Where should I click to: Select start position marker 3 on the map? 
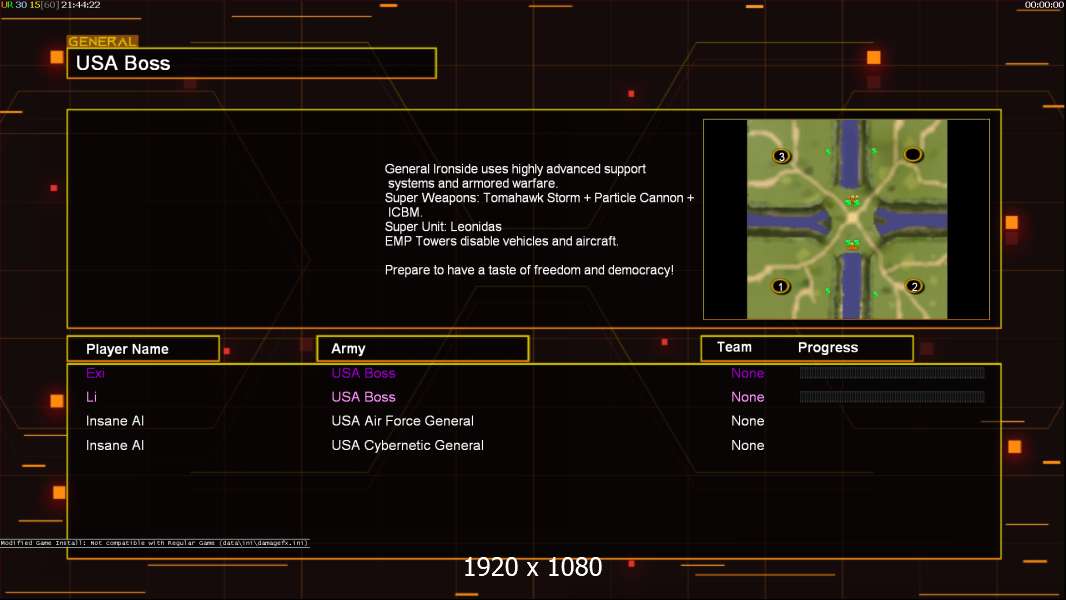tap(782, 156)
